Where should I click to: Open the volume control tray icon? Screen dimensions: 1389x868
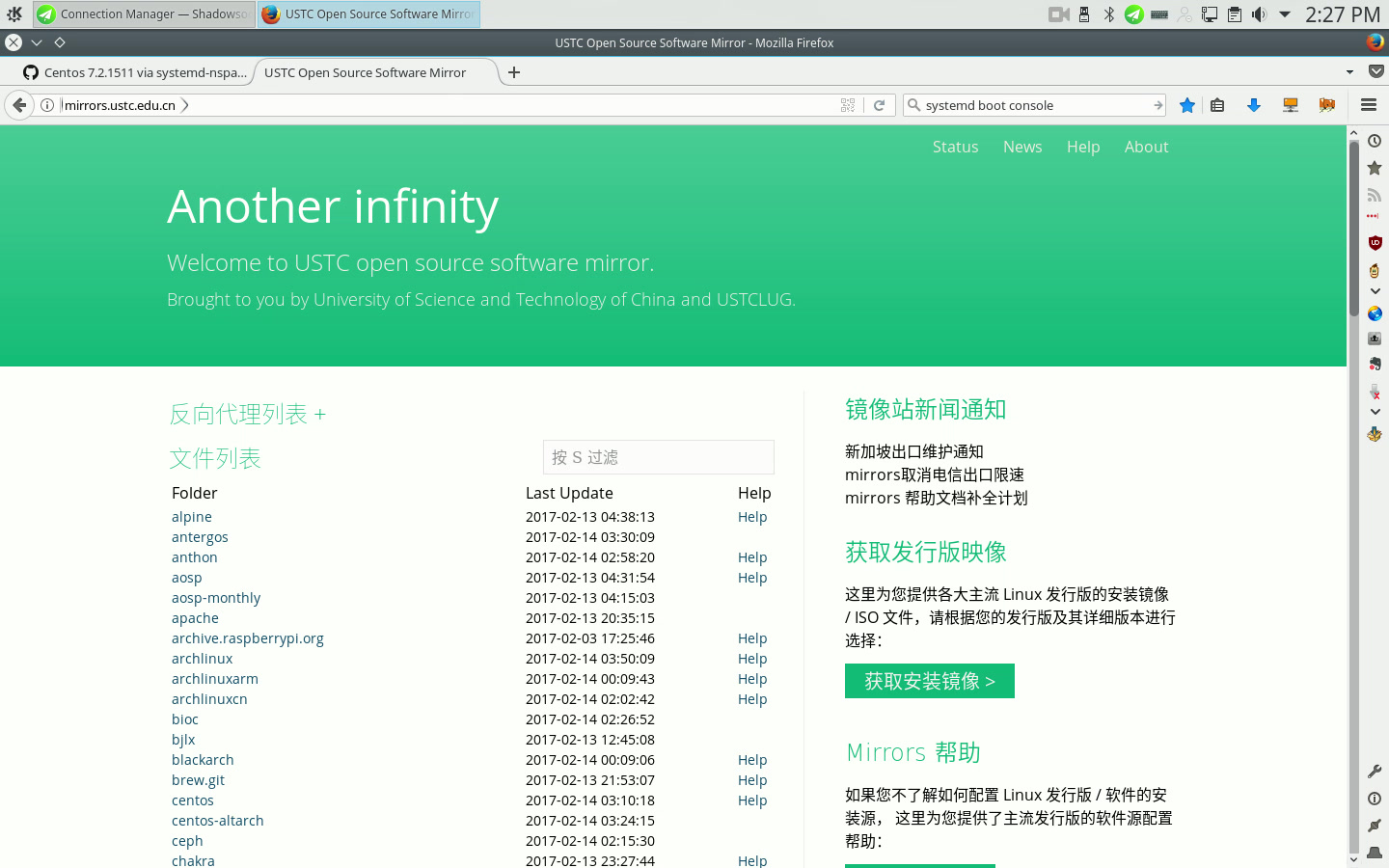(1259, 14)
